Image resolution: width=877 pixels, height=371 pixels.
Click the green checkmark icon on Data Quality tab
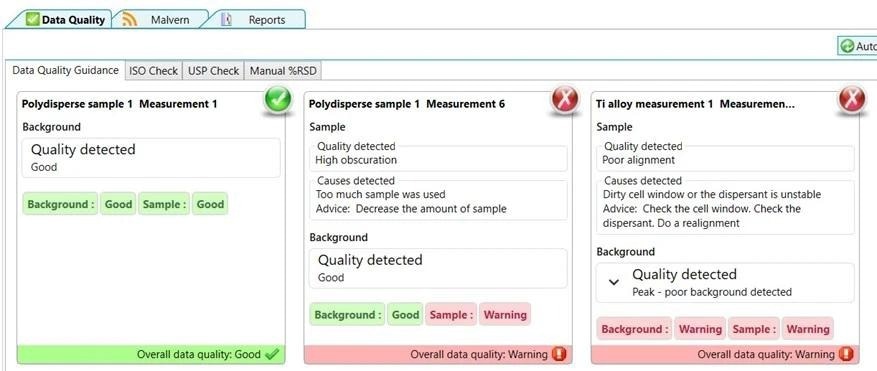coord(33,20)
